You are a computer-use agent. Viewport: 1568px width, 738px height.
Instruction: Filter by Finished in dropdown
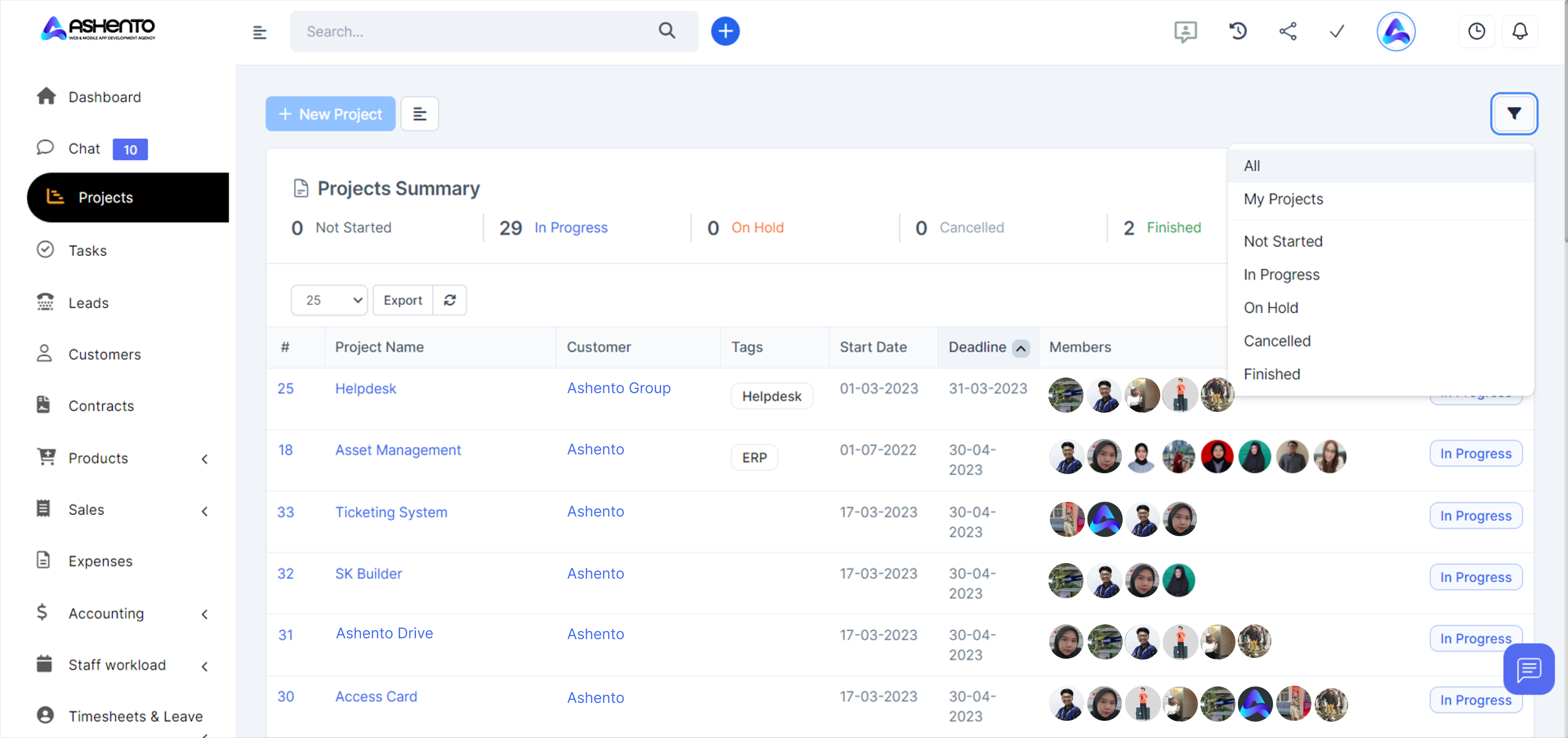(x=1380, y=374)
